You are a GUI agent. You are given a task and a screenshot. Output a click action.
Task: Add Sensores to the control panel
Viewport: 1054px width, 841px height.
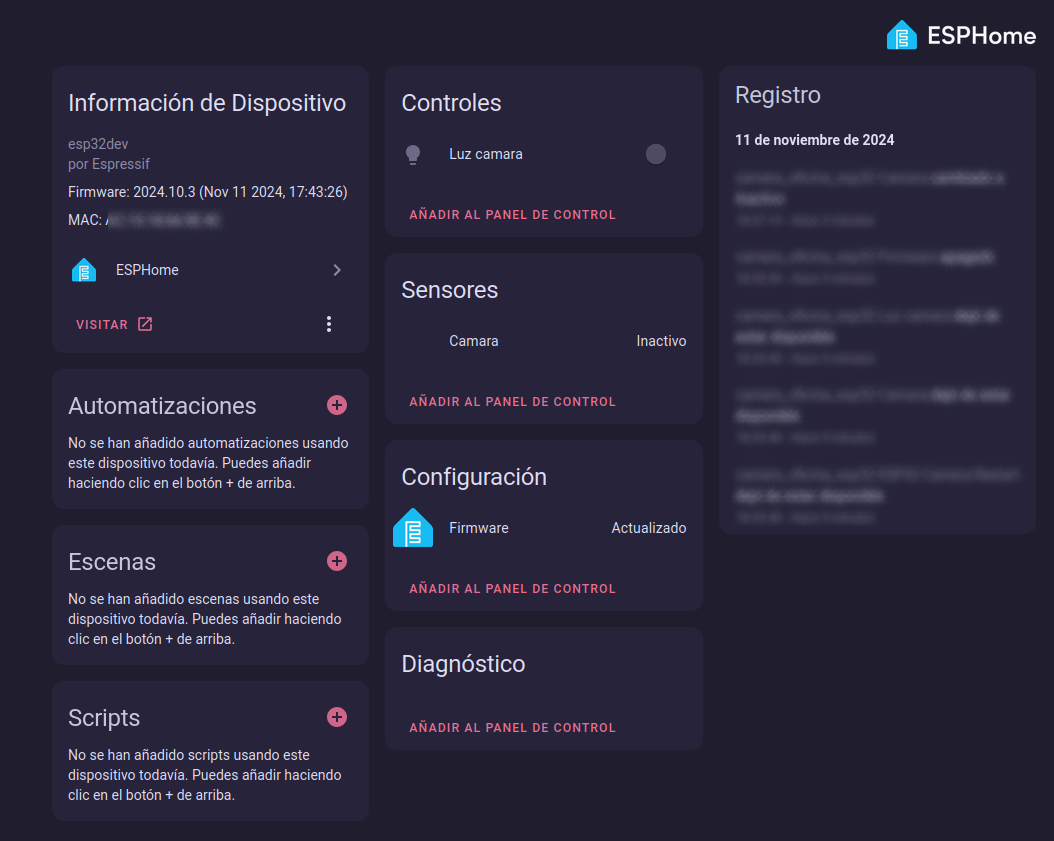[512, 401]
